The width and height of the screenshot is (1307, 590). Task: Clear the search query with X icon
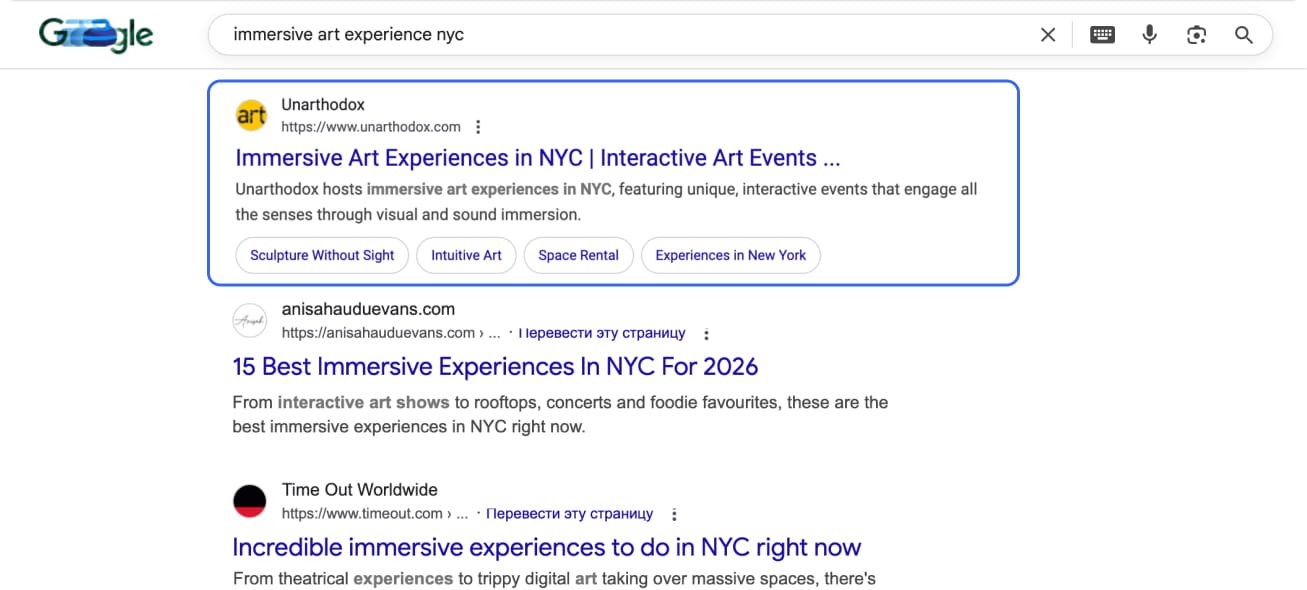pos(1048,35)
